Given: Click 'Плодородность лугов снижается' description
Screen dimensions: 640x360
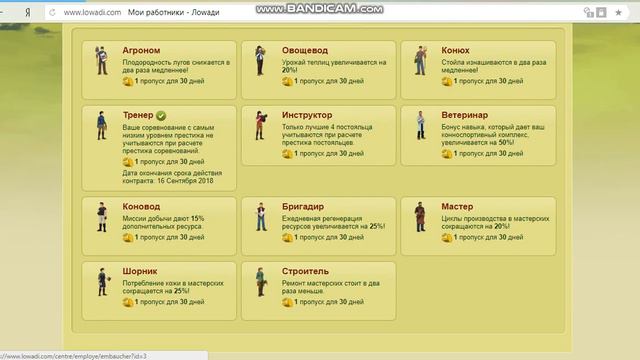Looking at the screenshot, I should tap(176, 66).
